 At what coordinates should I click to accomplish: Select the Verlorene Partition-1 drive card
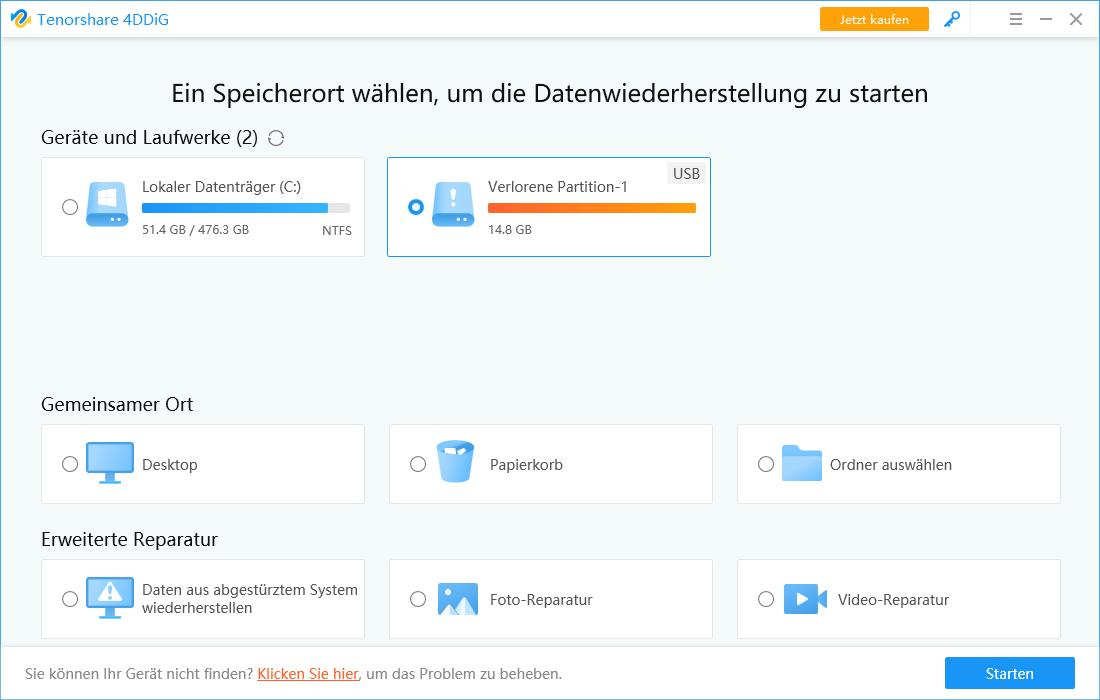tap(548, 207)
